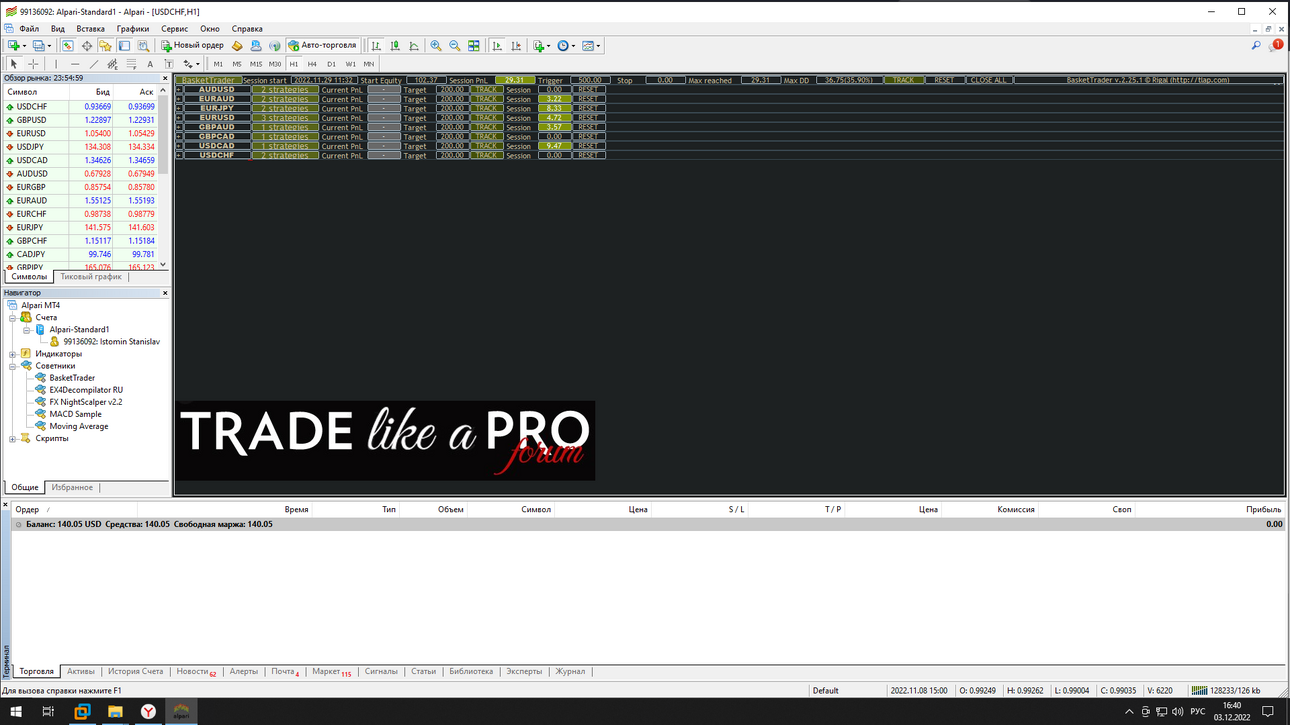Toggle TRACK for the USDCAD row
Viewport: 1290px width, 725px height.
(x=486, y=146)
